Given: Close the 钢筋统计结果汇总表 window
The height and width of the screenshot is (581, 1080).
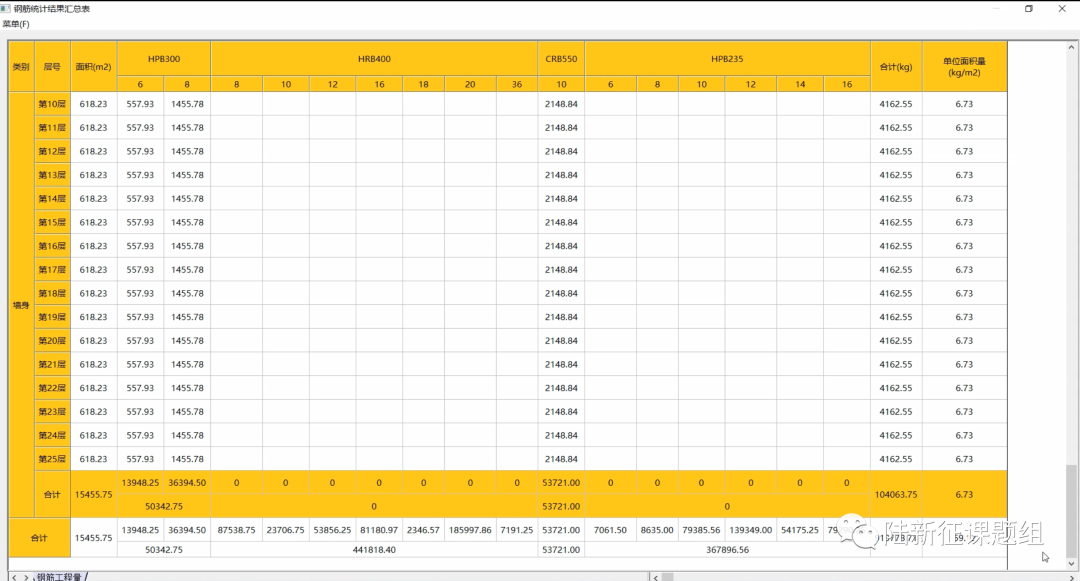Looking at the screenshot, I should [1061, 8].
